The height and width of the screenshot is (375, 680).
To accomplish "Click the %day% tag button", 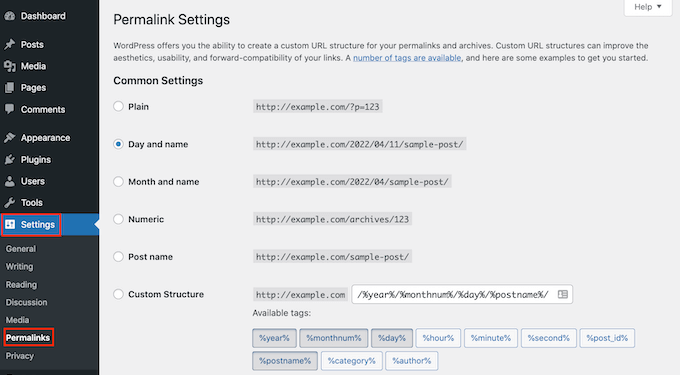I will (392, 338).
